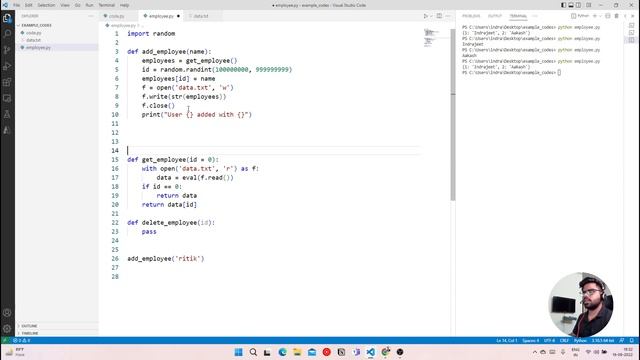Image resolution: width=640 pixels, height=360 pixels.
Task: Open the Run and Debug view
Action: point(7,66)
